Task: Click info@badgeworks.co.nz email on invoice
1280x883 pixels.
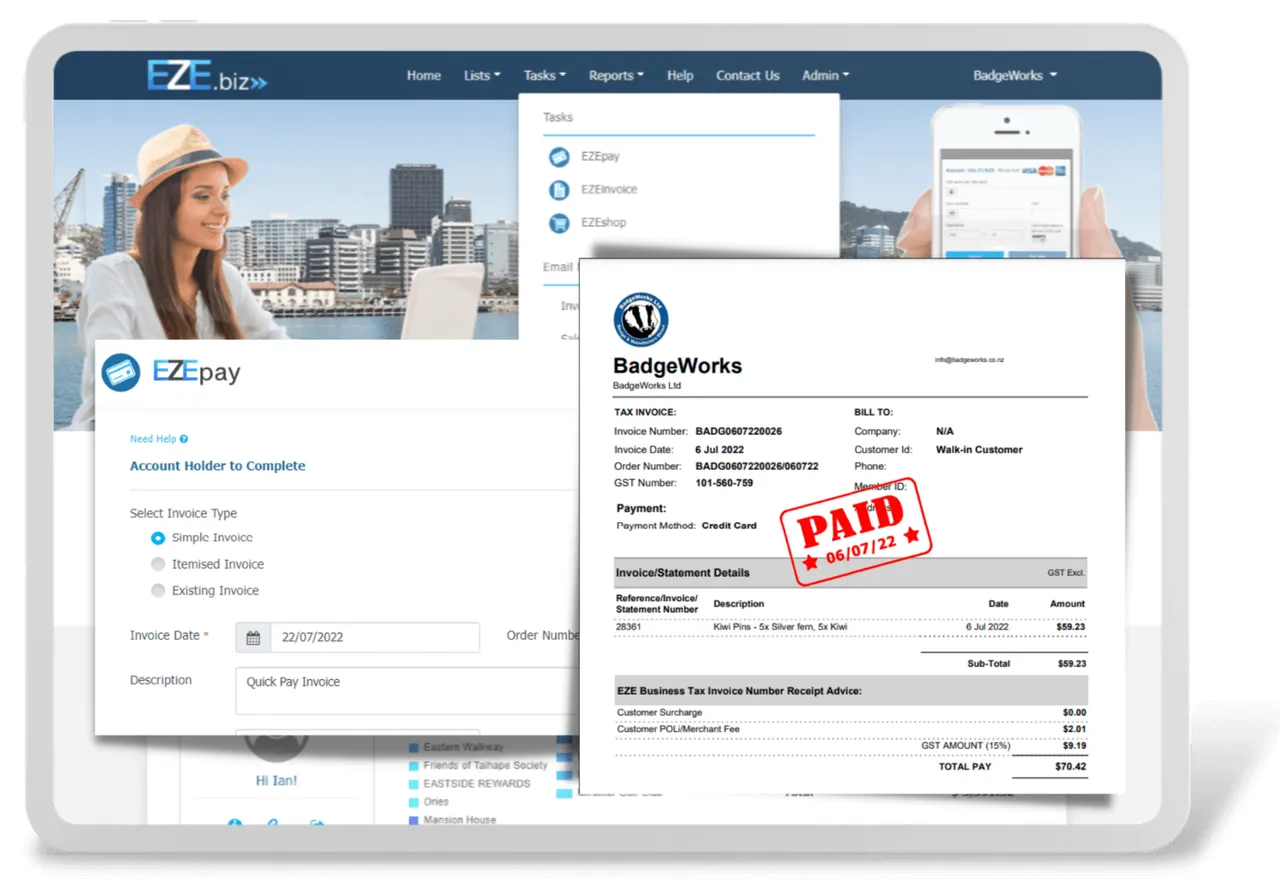Action: click(x=969, y=359)
